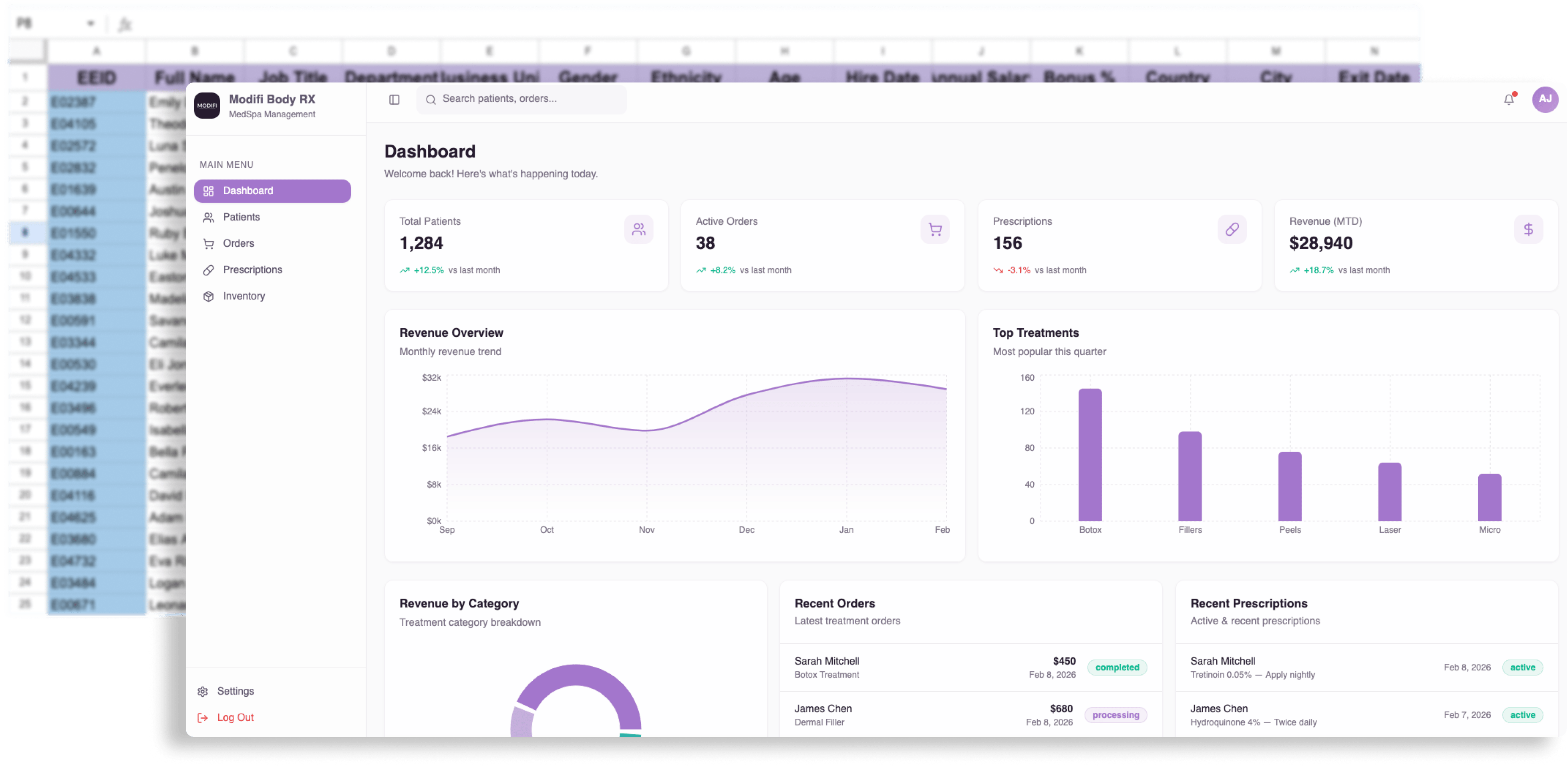Click the dollar icon on the Revenue card

(x=1528, y=229)
